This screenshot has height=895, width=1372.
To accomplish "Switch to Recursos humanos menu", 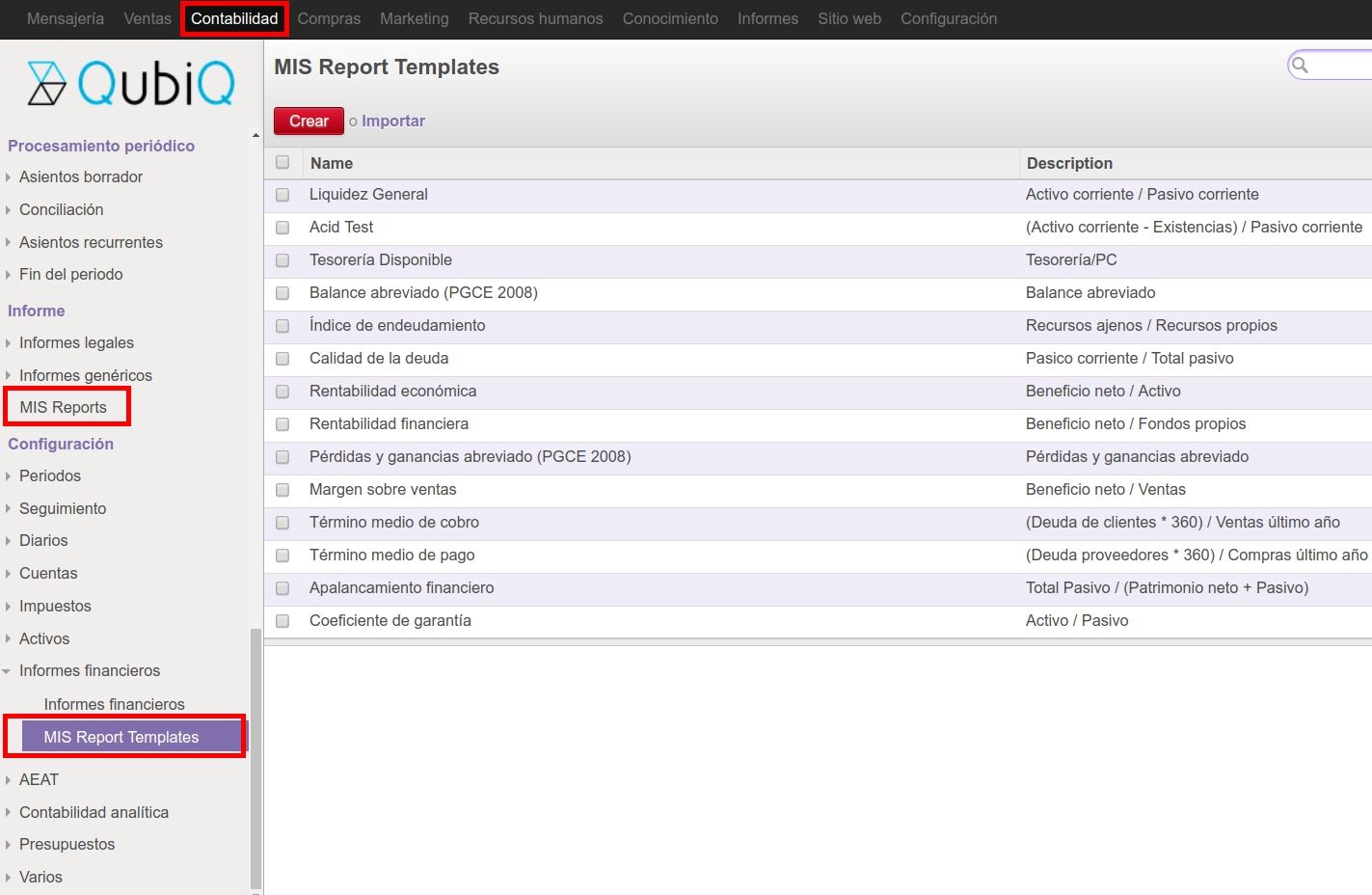I will (x=535, y=19).
